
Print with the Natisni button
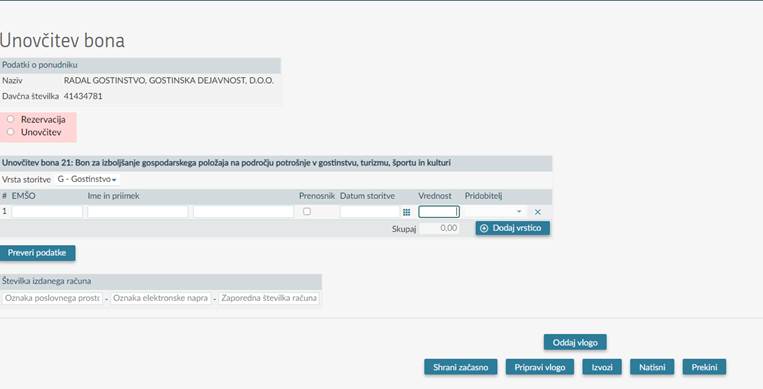pos(652,367)
